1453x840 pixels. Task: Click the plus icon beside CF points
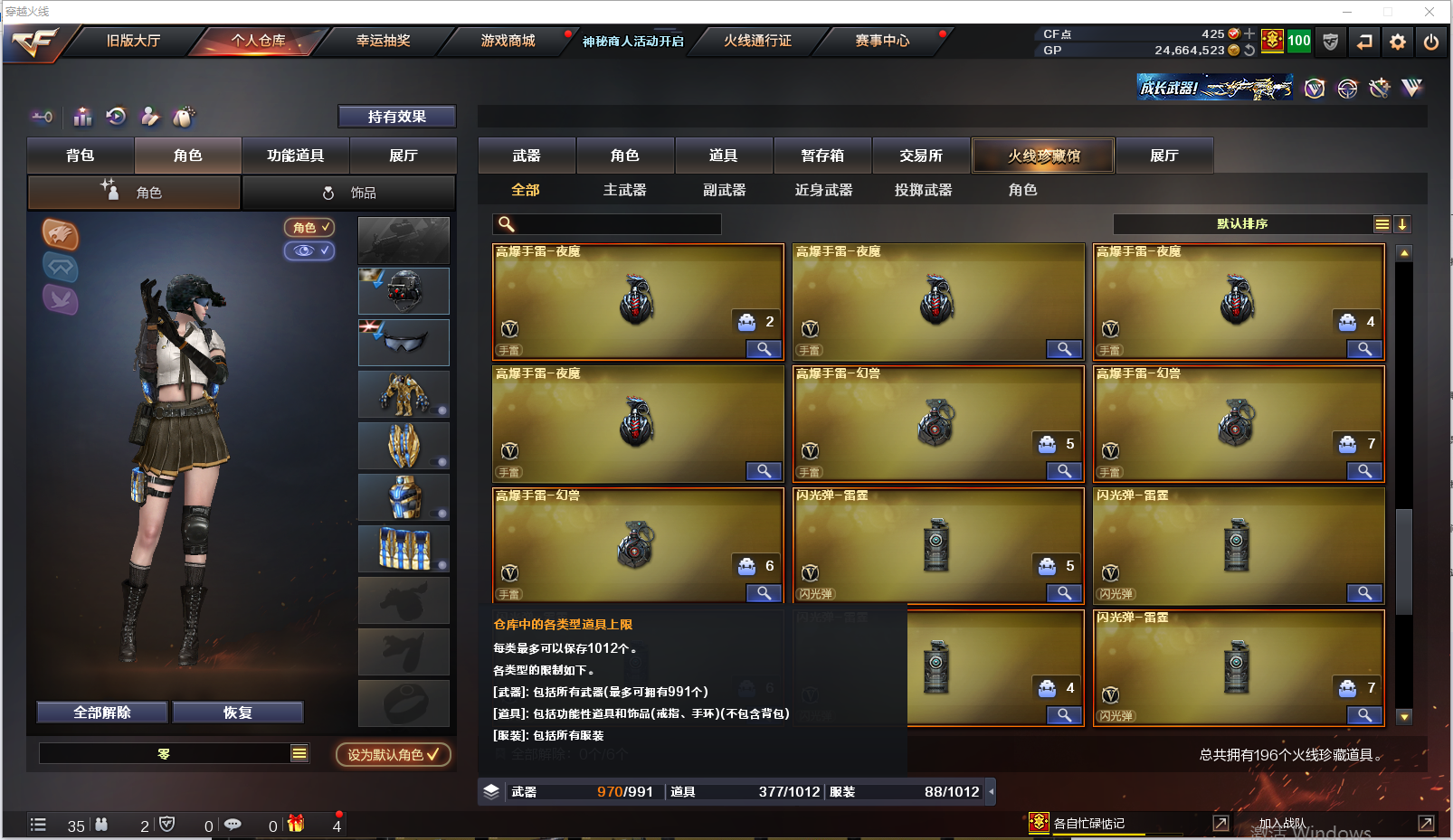coord(1249,33)
